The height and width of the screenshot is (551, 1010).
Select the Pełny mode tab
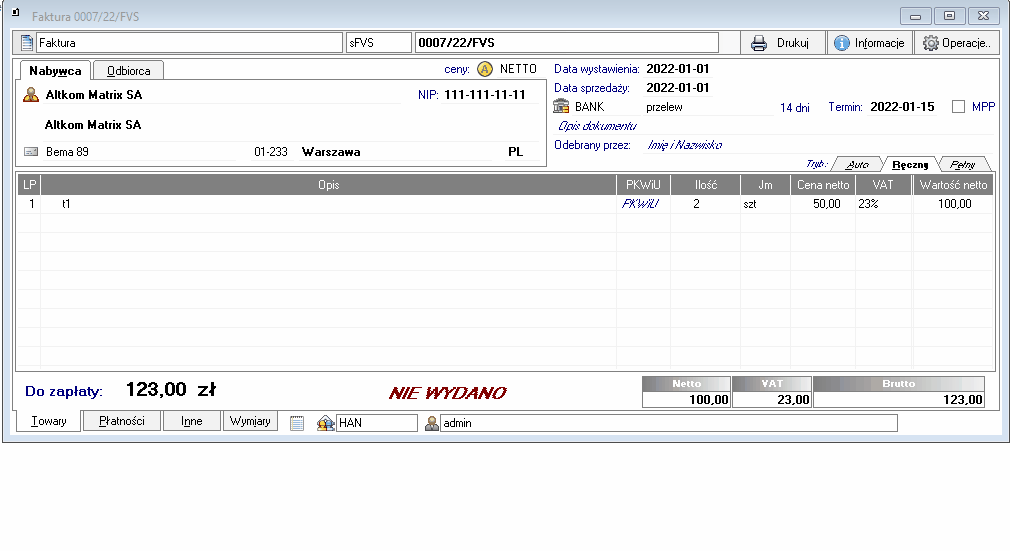click(962, 164)
